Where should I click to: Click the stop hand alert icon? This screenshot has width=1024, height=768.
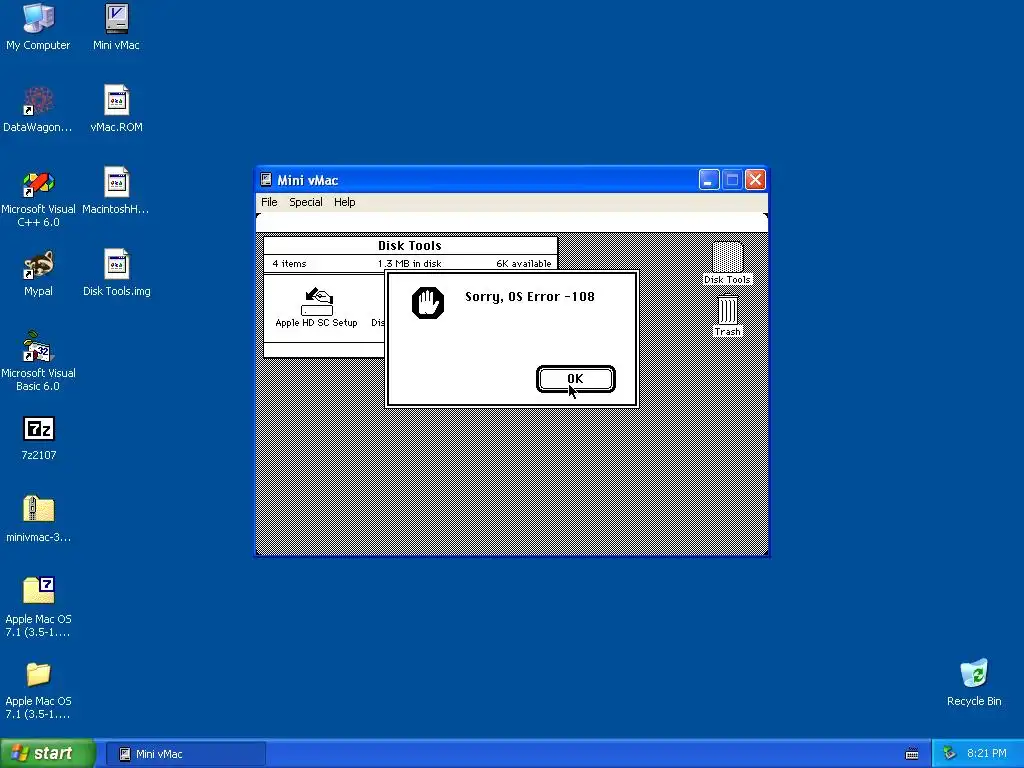(x=428, y=302)
